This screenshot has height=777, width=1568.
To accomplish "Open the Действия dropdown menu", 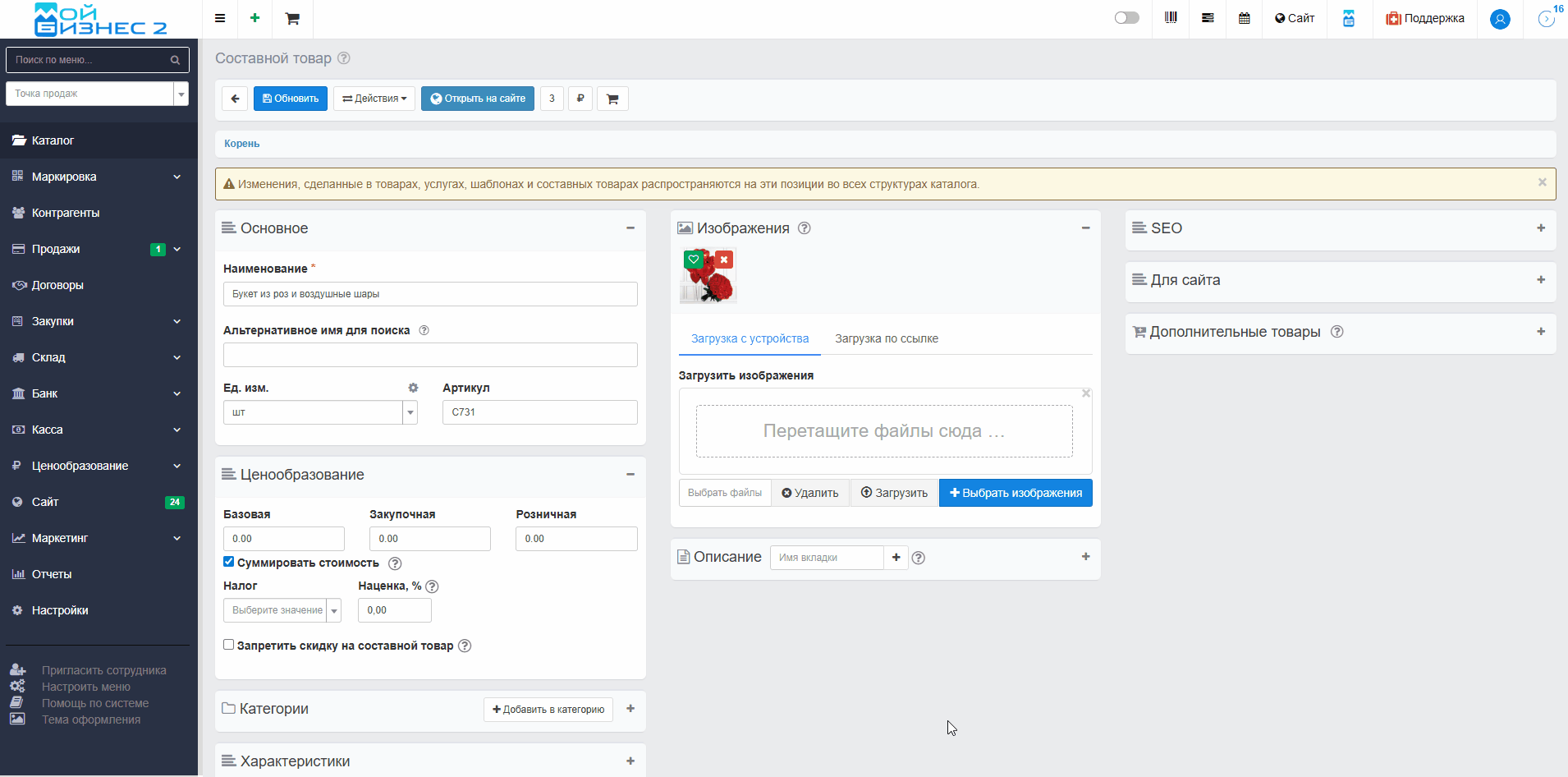I will (x=374, y=99).
